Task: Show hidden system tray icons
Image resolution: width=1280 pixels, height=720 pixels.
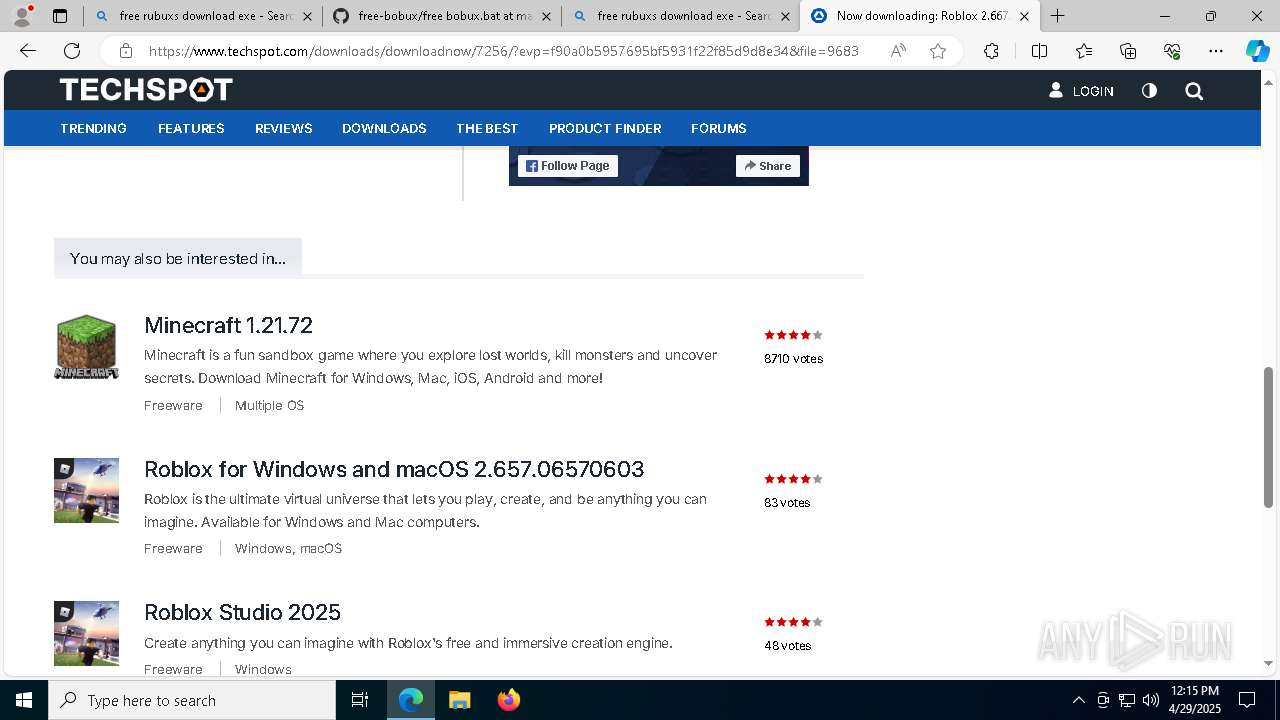Action: coord(1078,700)
